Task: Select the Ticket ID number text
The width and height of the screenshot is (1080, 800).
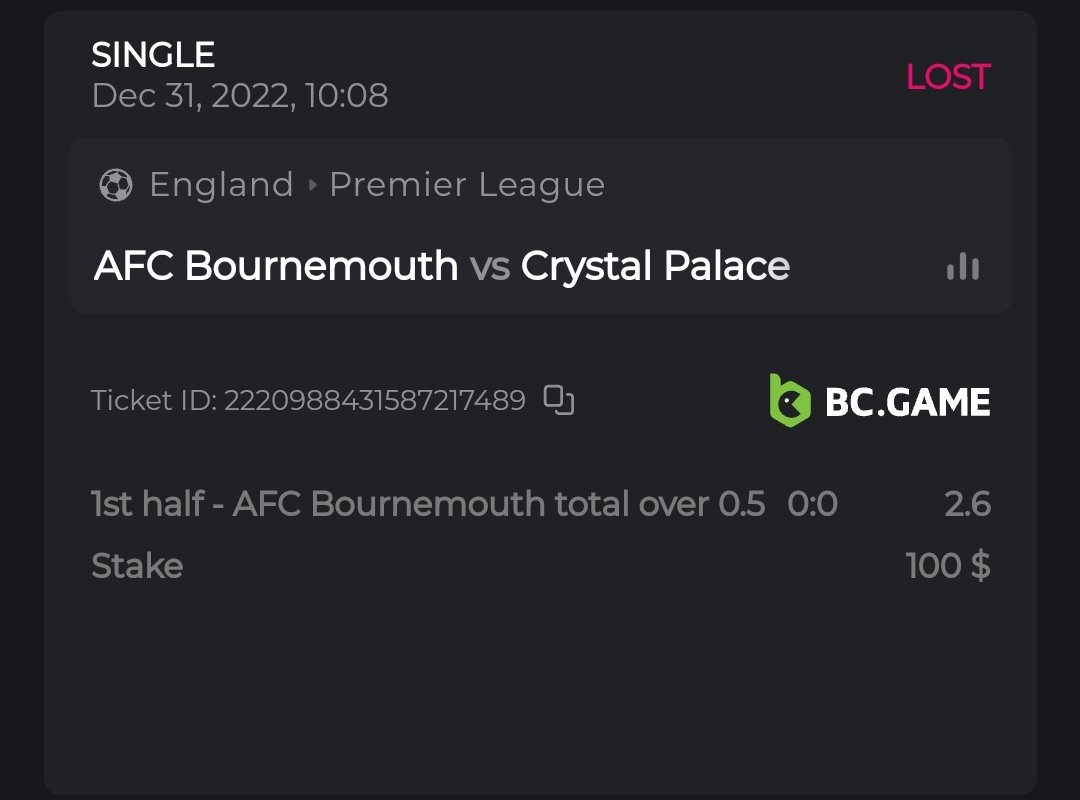Action: pos(374,401)
